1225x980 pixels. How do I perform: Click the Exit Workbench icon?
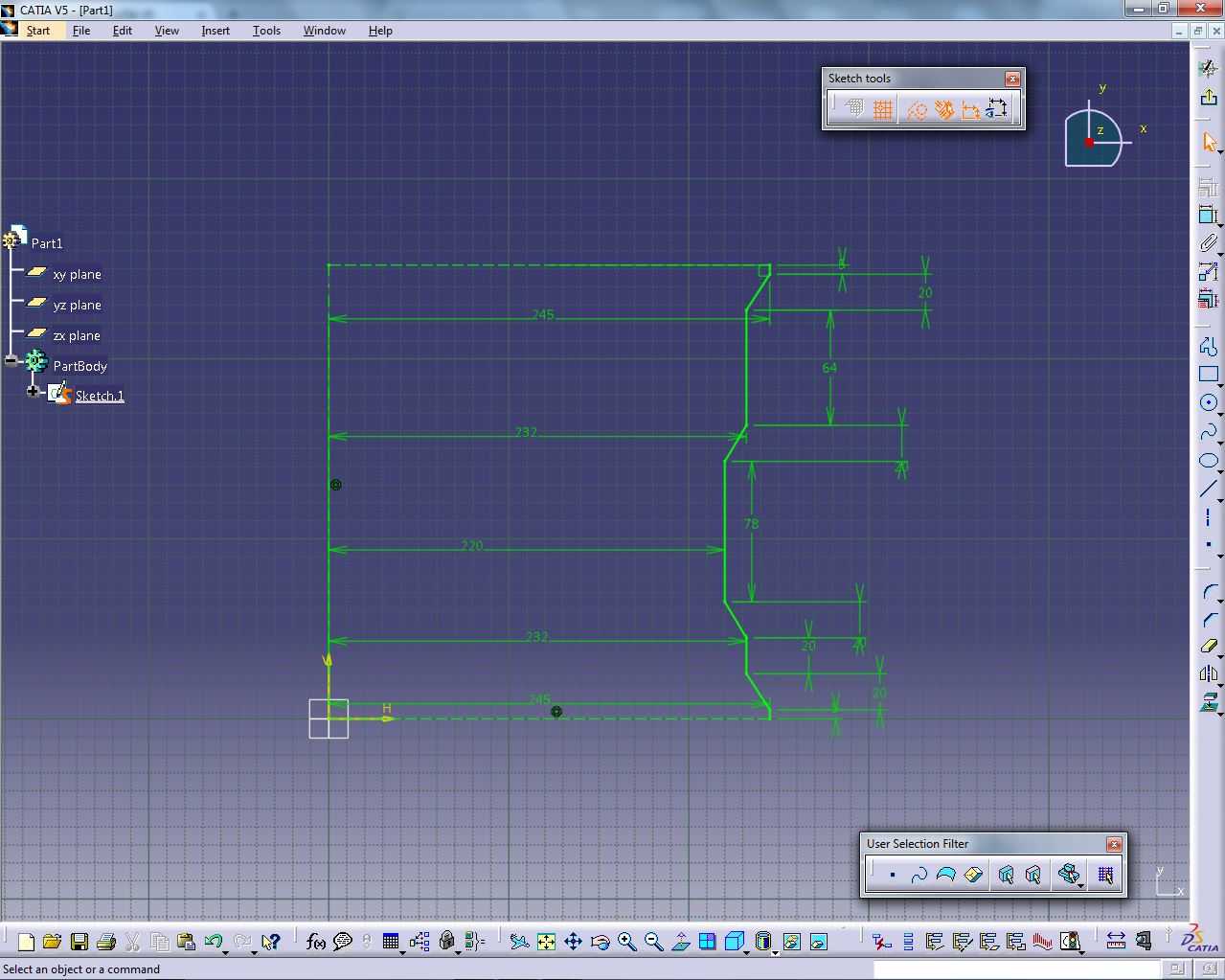pos(1209,97)
